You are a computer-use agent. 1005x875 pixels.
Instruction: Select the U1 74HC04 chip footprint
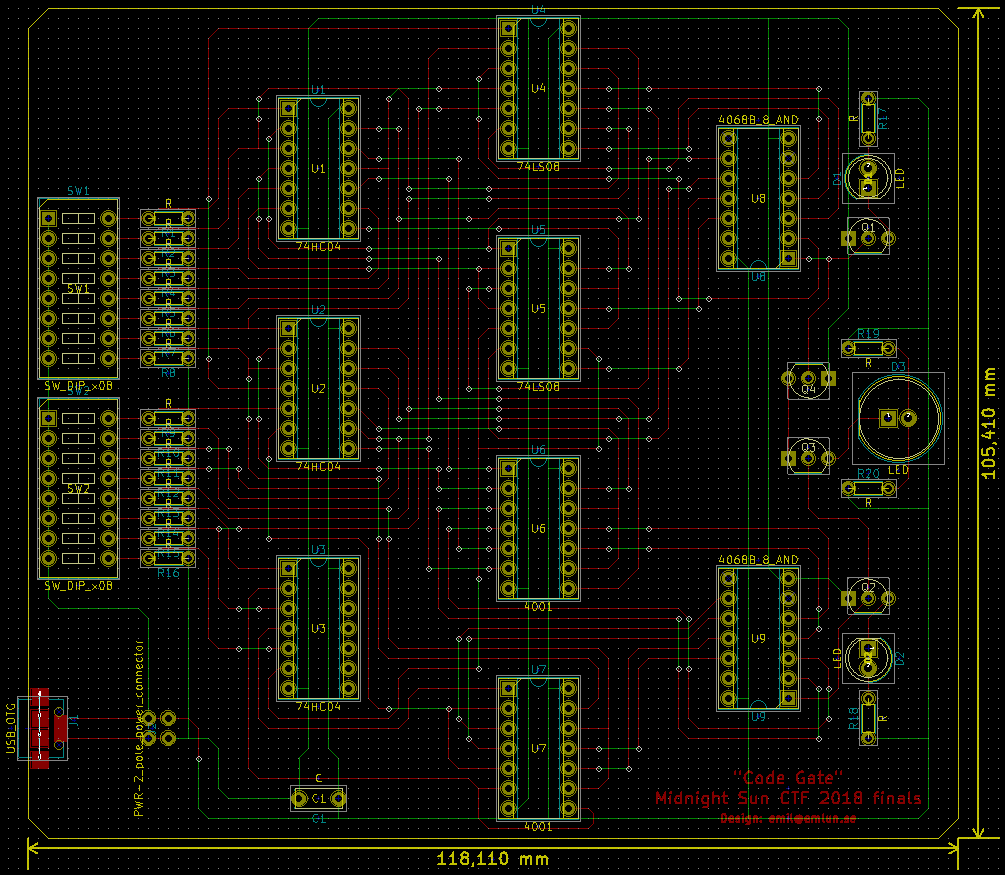tap(318, 169)
